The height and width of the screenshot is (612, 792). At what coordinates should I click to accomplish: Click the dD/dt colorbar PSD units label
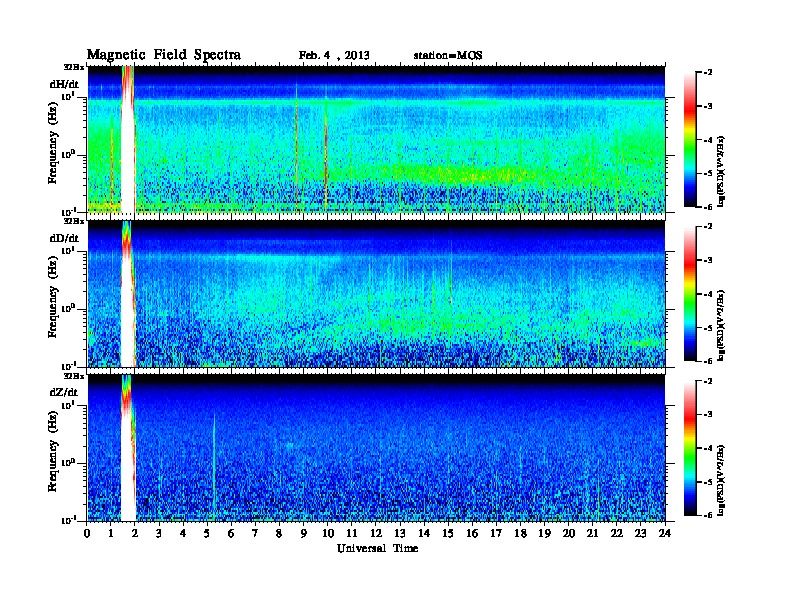tap(721, 325)
